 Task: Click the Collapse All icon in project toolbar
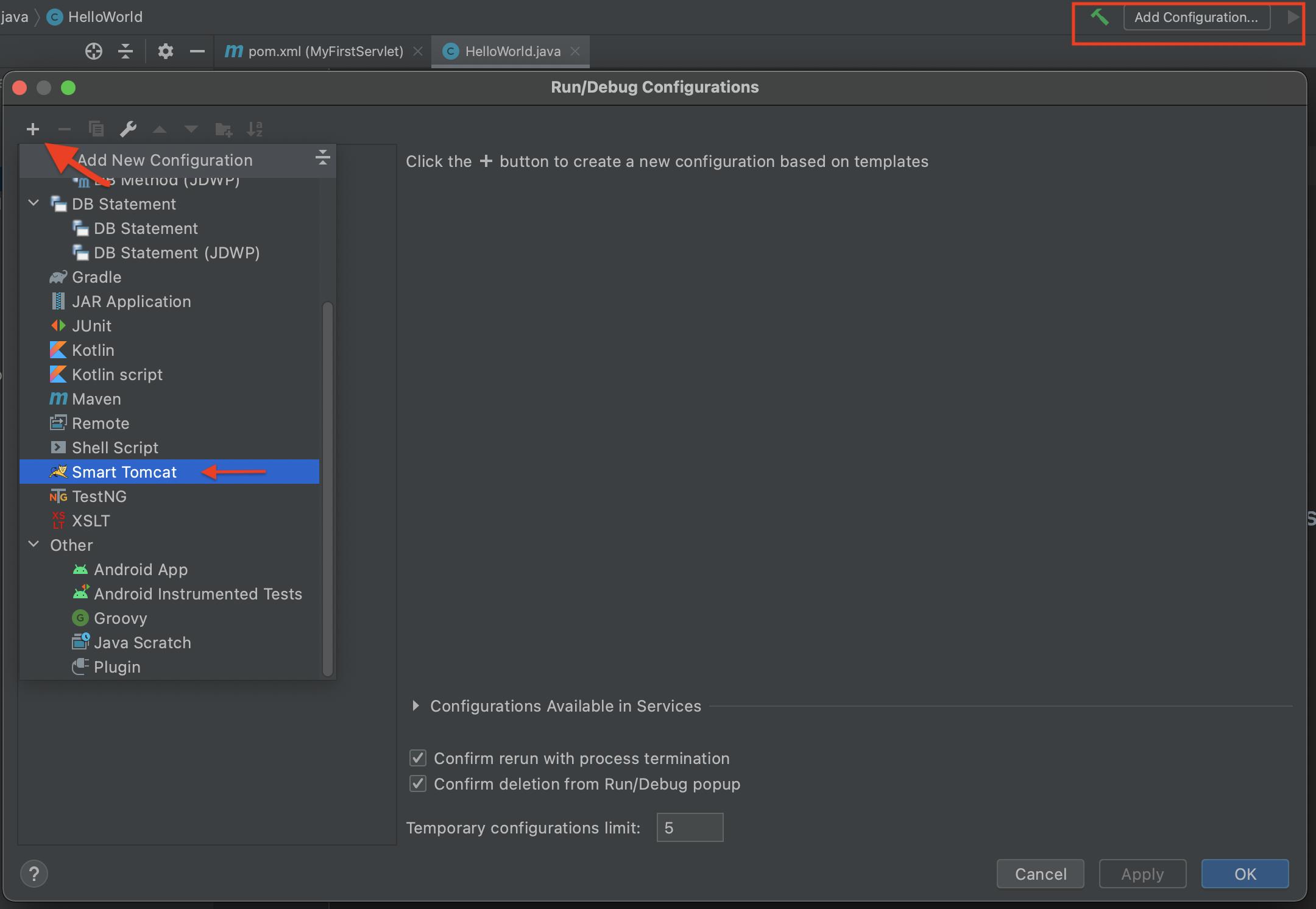pyautogui.click(x=126, y=51)
